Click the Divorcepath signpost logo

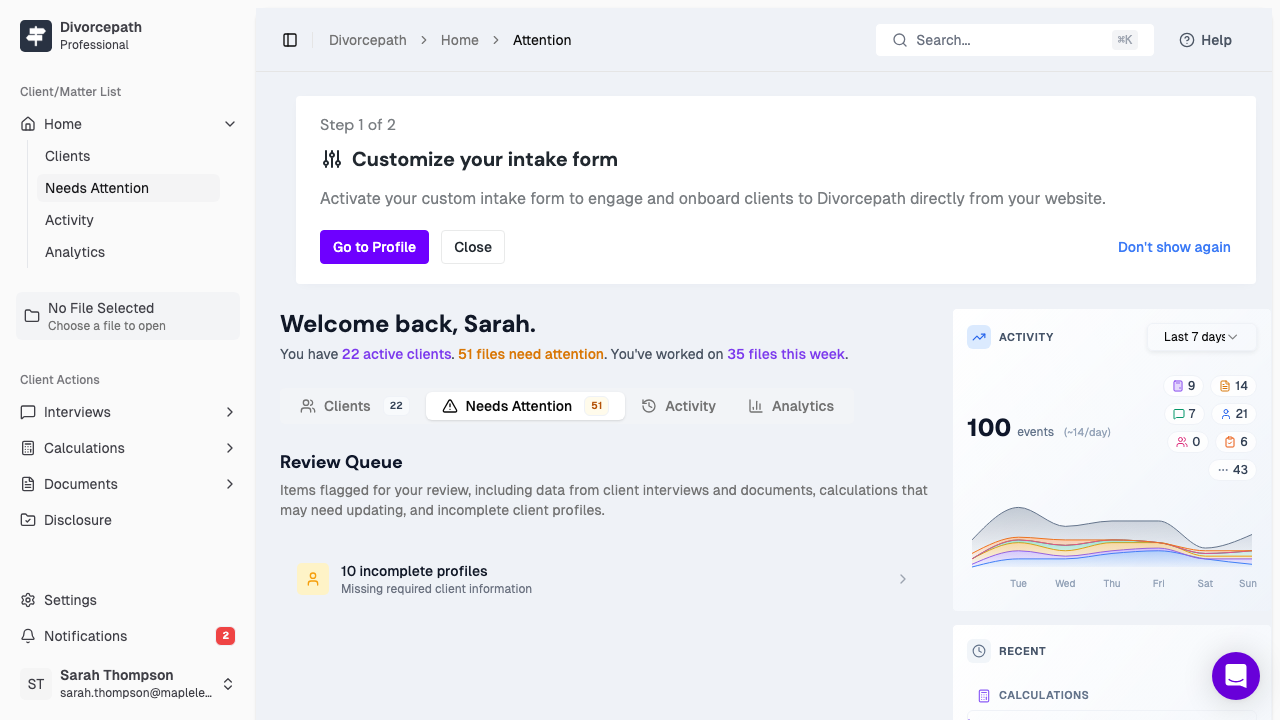click(36, 36)
